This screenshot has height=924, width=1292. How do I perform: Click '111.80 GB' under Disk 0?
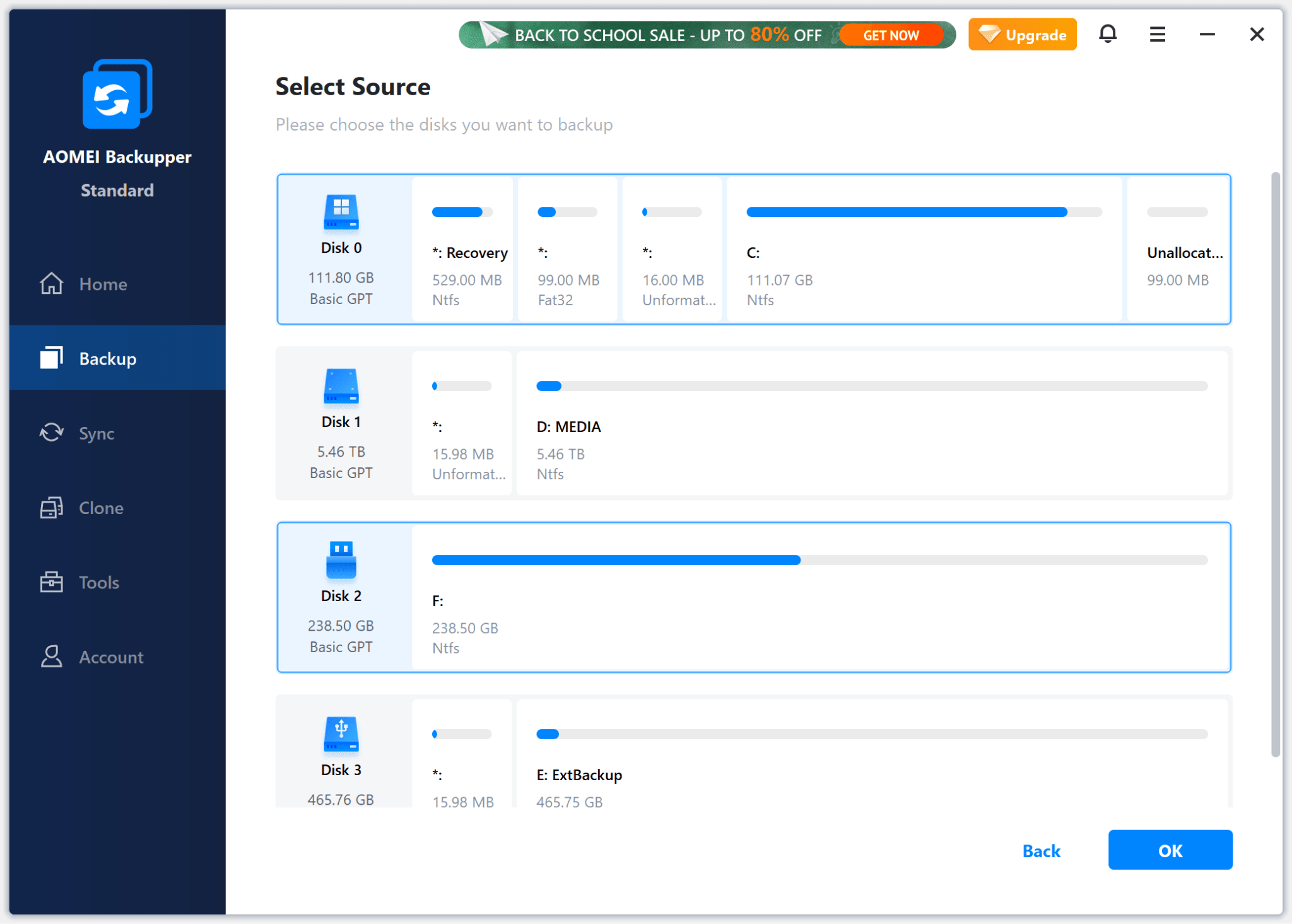pyautogui.click(x=341, y=278)
